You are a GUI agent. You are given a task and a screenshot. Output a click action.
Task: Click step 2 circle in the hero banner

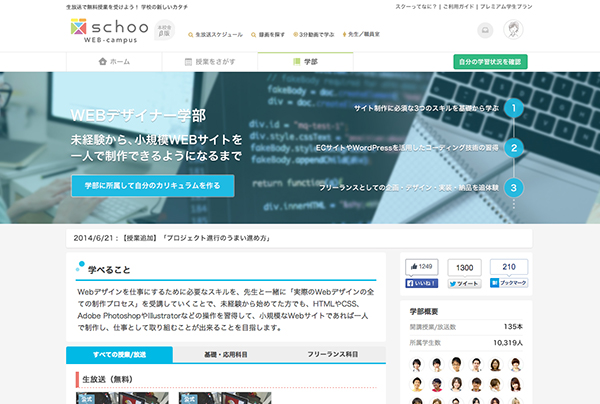click(x=513, y=148)
